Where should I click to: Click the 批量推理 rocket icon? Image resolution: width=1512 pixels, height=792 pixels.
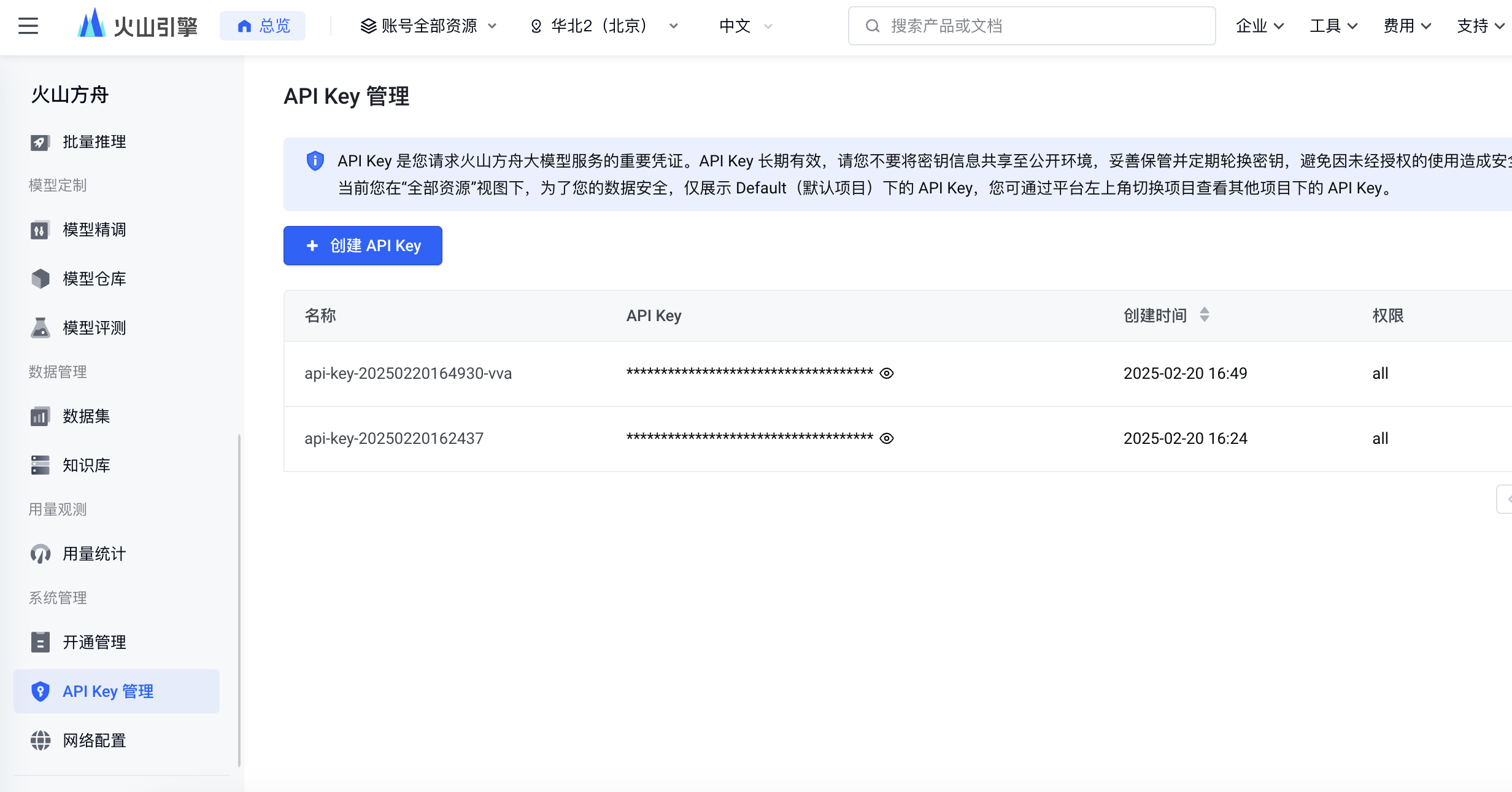40,142
